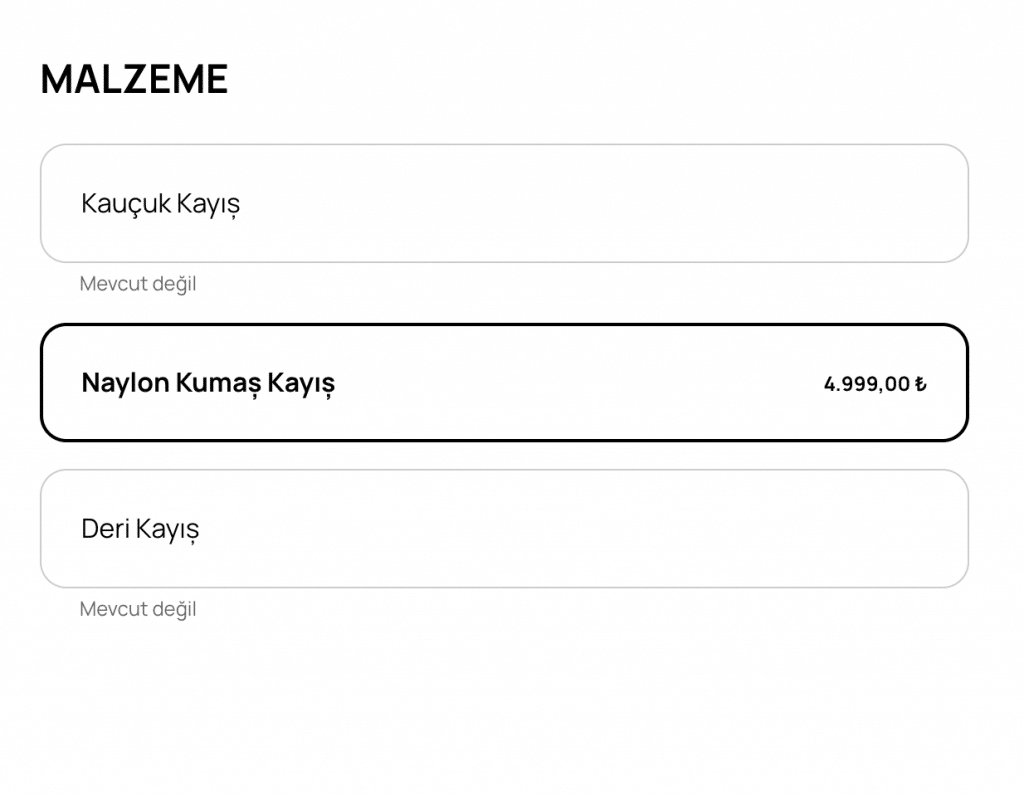Select the Kauçuk Kayış material option

504,203
